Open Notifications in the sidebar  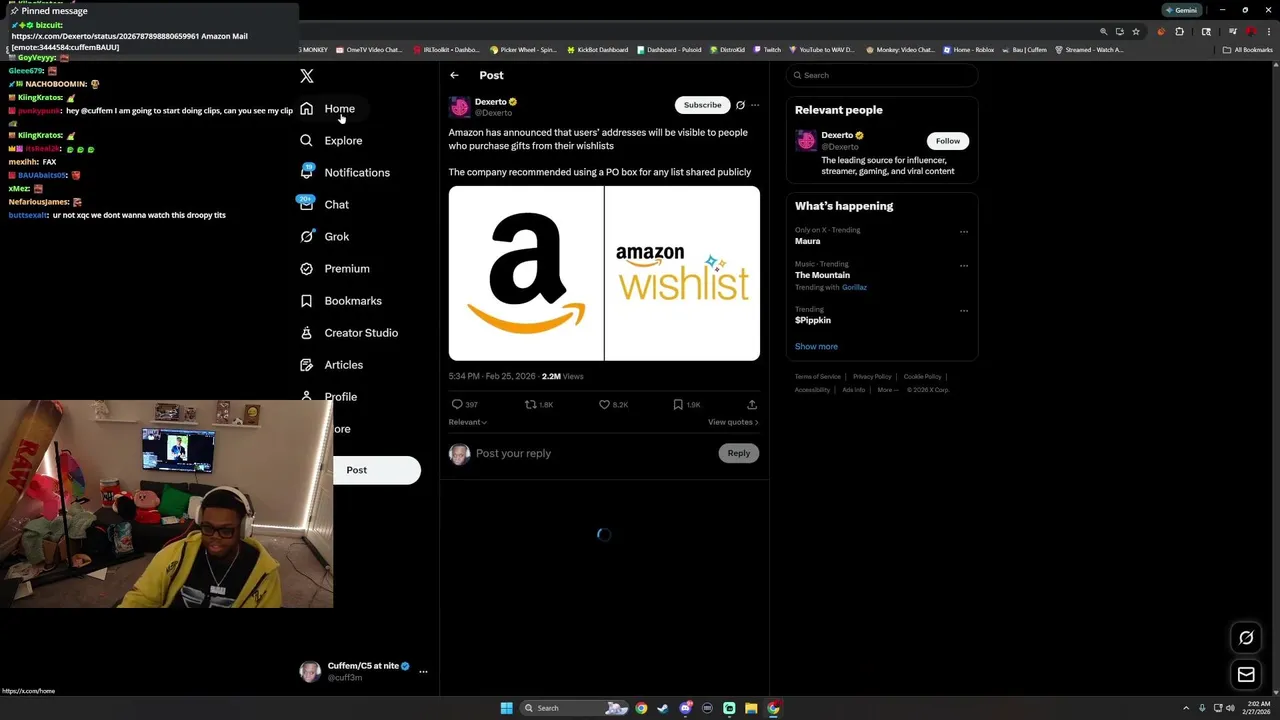[x=345, y=172]
